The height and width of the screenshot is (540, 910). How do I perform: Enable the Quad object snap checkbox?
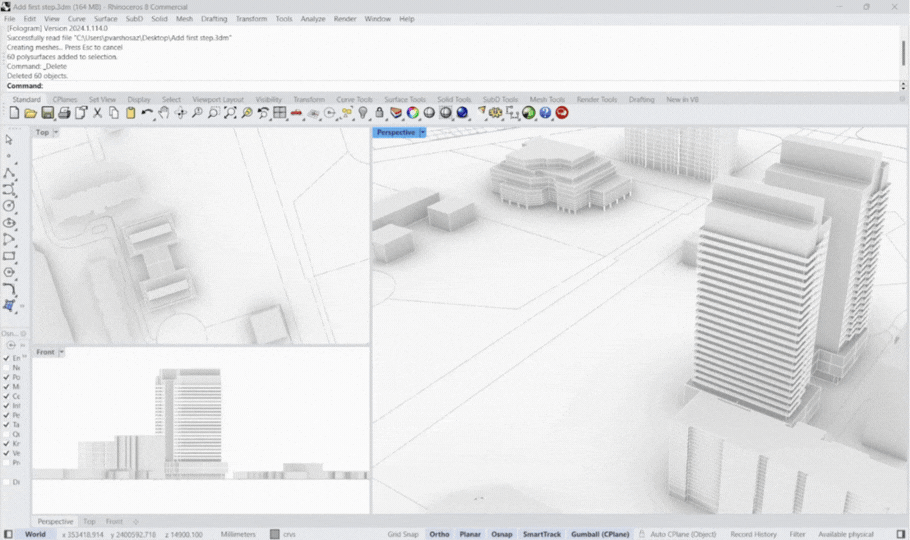[x=6, y=434]
